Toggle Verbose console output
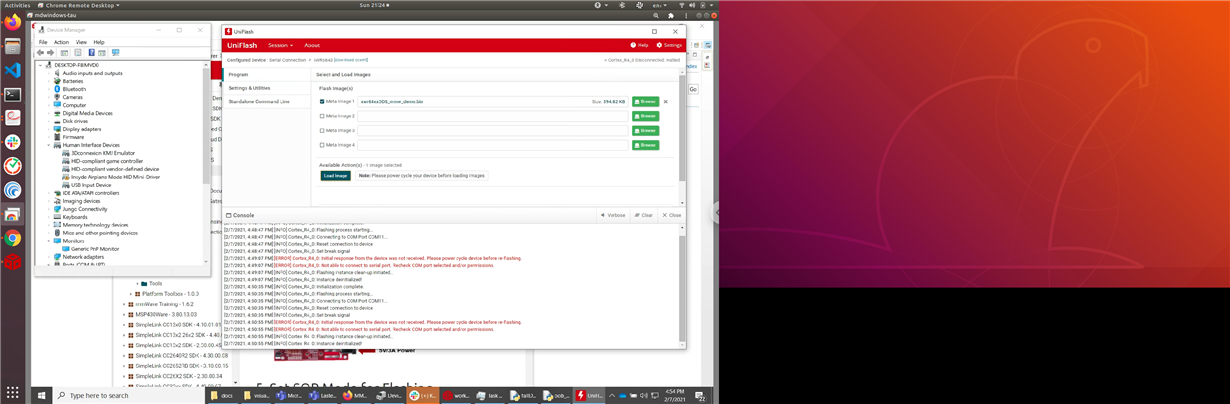The width and height of the screenshot is (1230, 404). (612, 215)
